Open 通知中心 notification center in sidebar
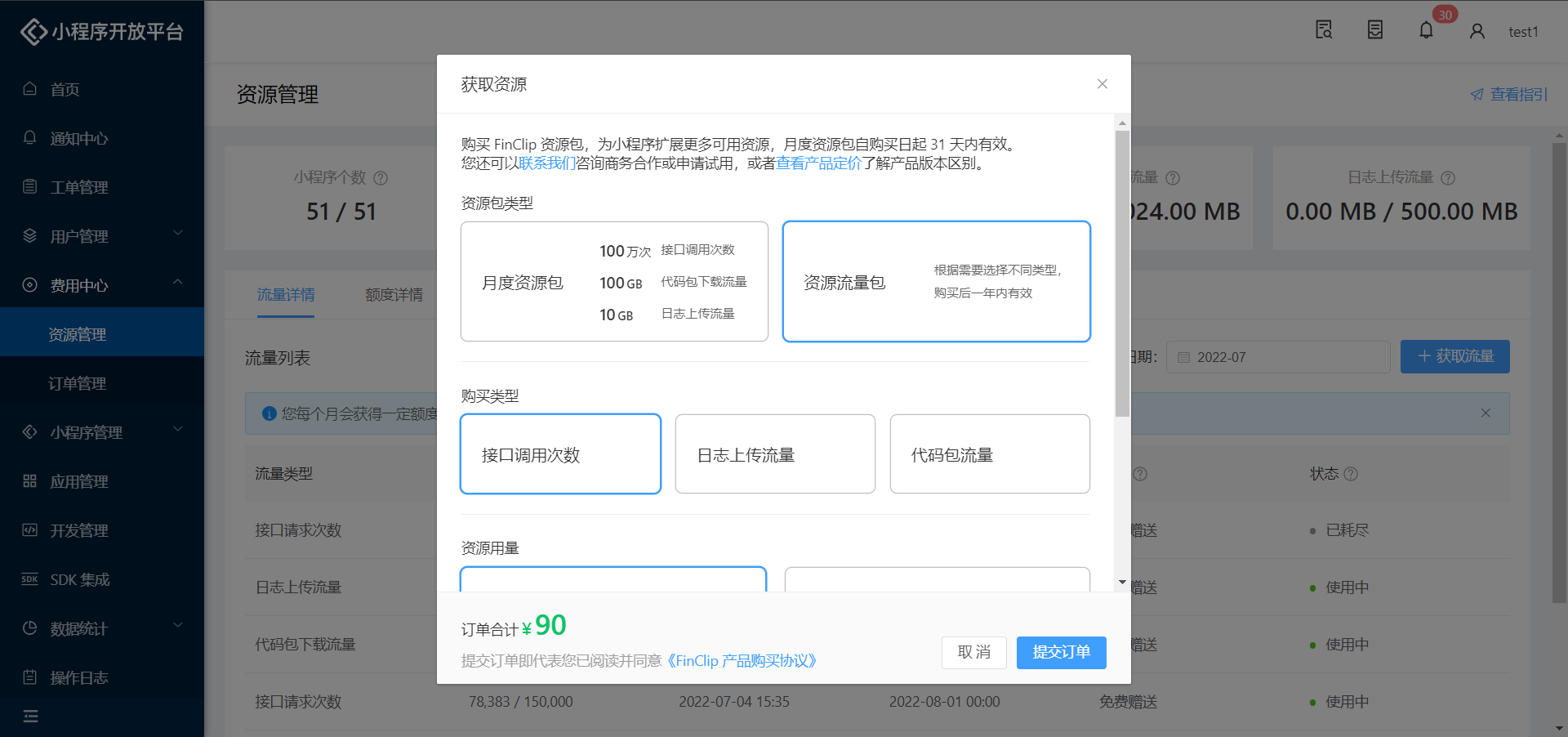This screenshot has width=1568, height=737. tap(30, 138)
